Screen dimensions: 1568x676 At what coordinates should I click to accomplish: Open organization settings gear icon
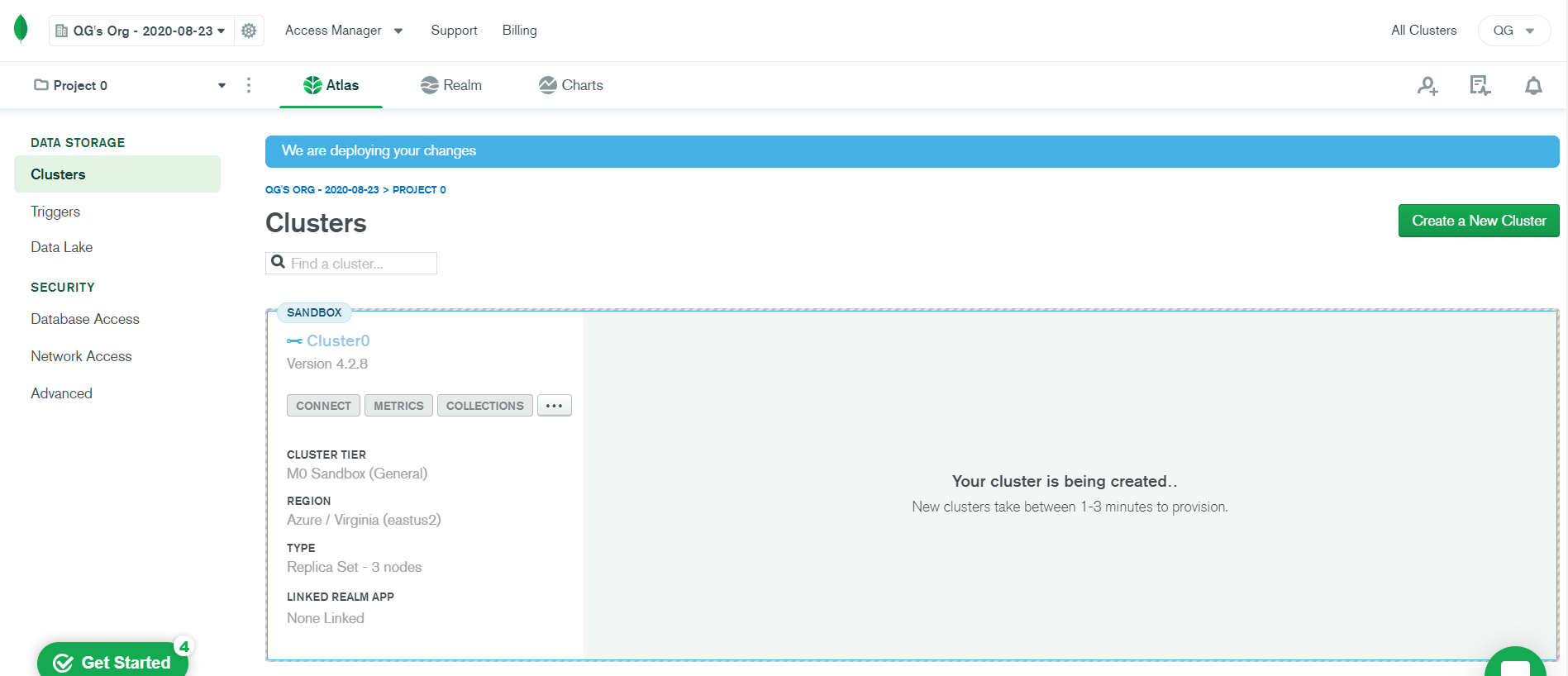coord(249,31)
